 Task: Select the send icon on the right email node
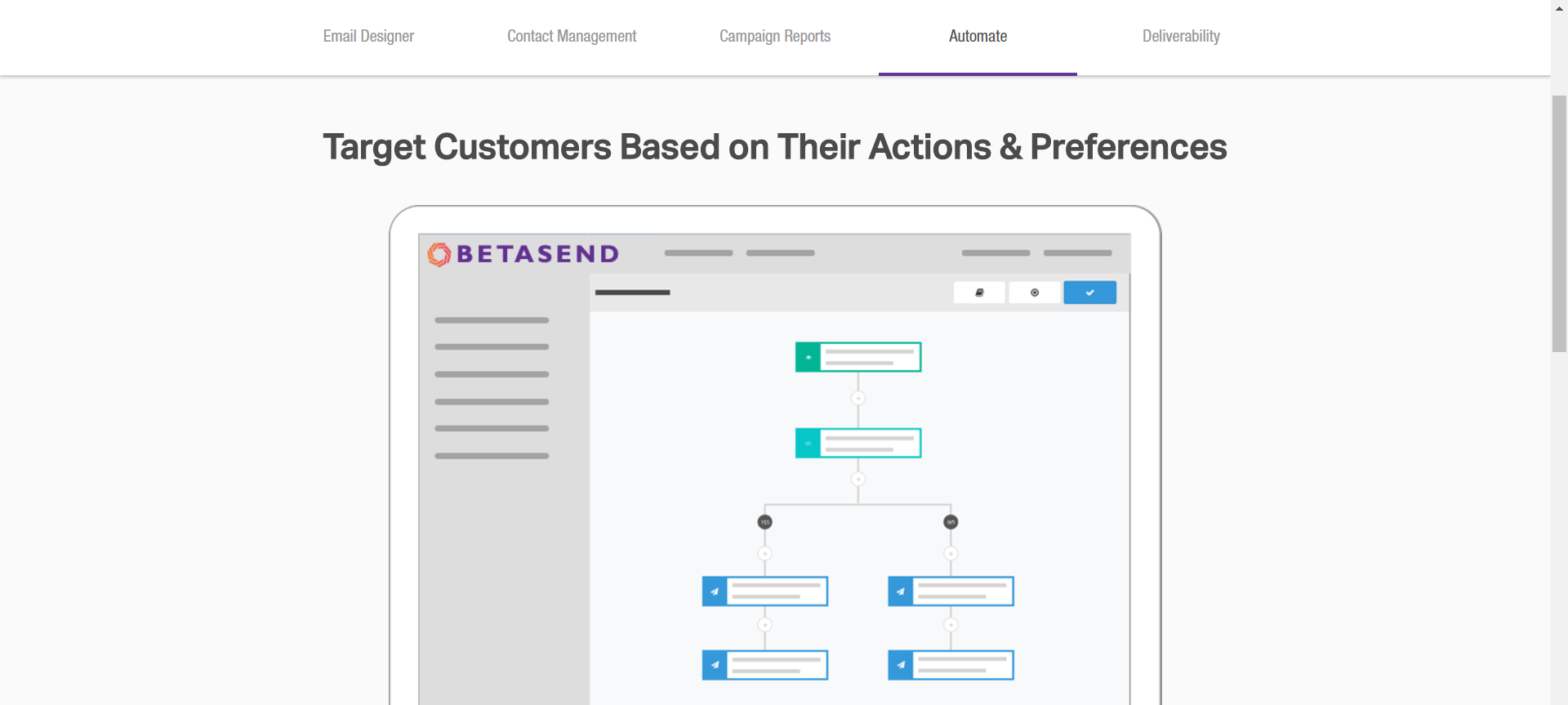(899, 591)
